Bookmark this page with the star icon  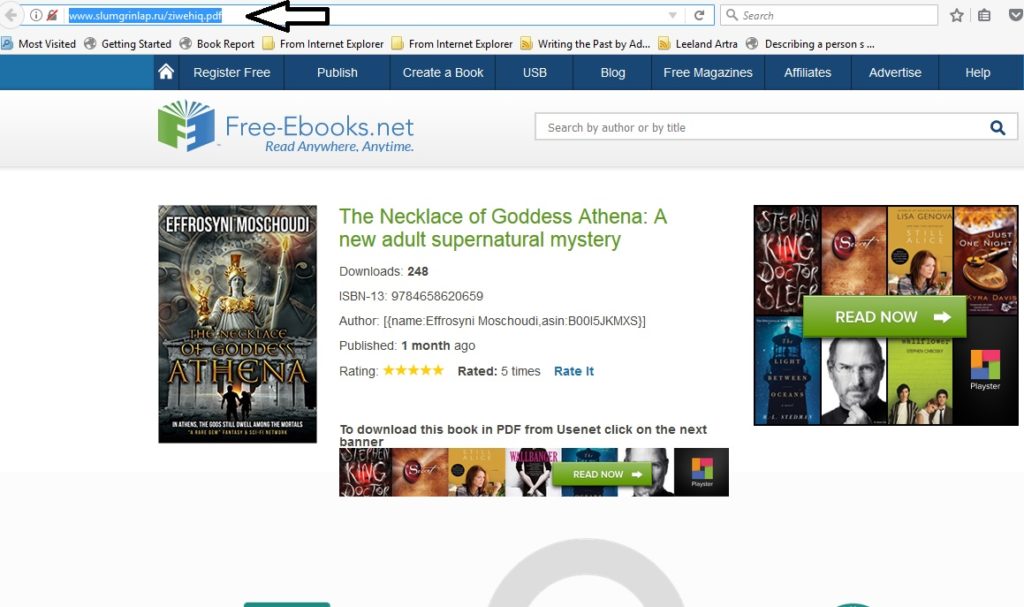coord(957,15)
